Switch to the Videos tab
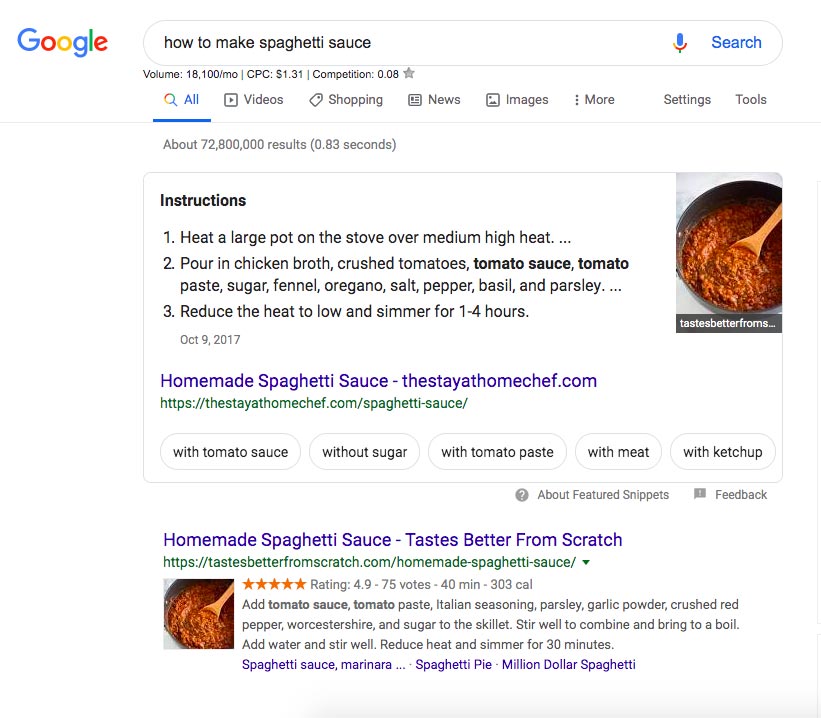Viewport: 821px width, 718px height. (254, 100)
